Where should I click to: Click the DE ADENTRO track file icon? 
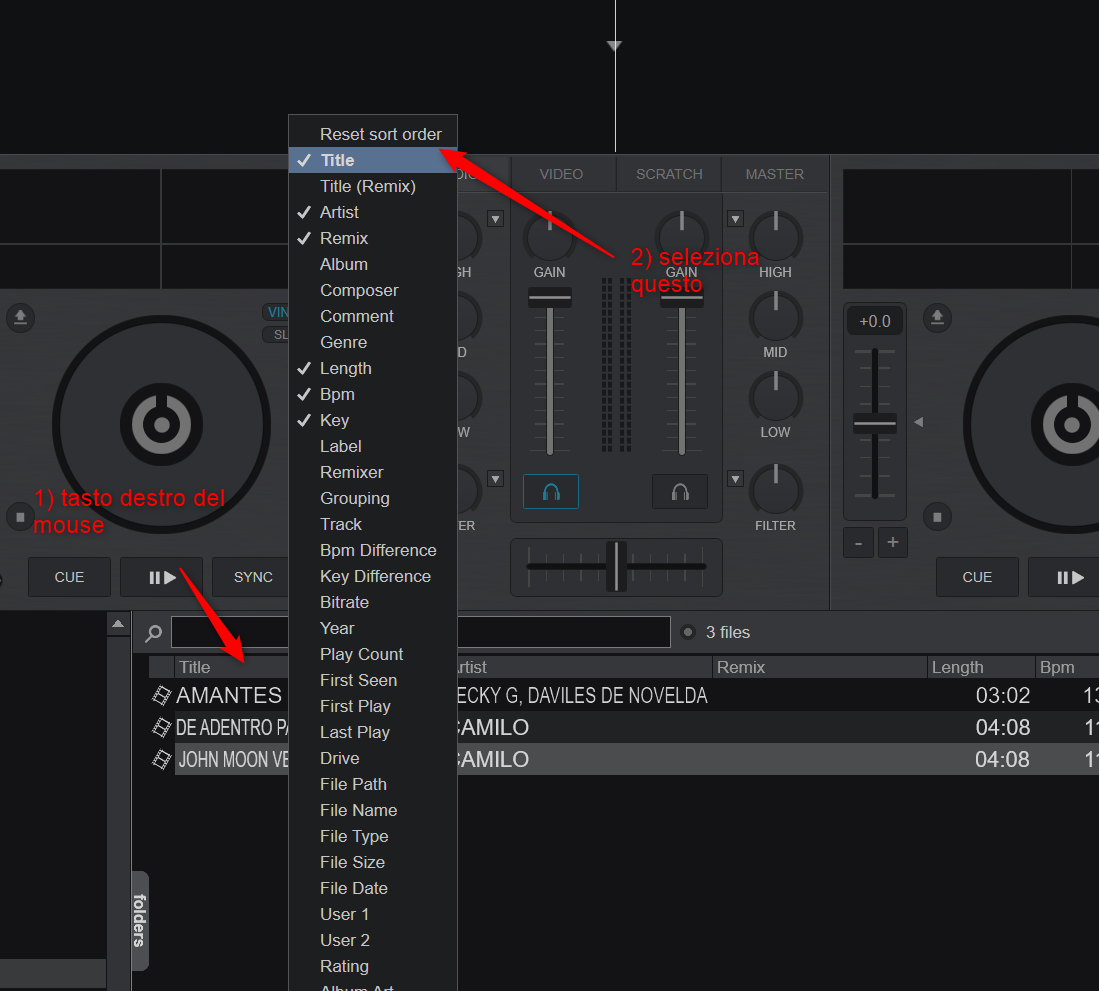tap(162, 727)
